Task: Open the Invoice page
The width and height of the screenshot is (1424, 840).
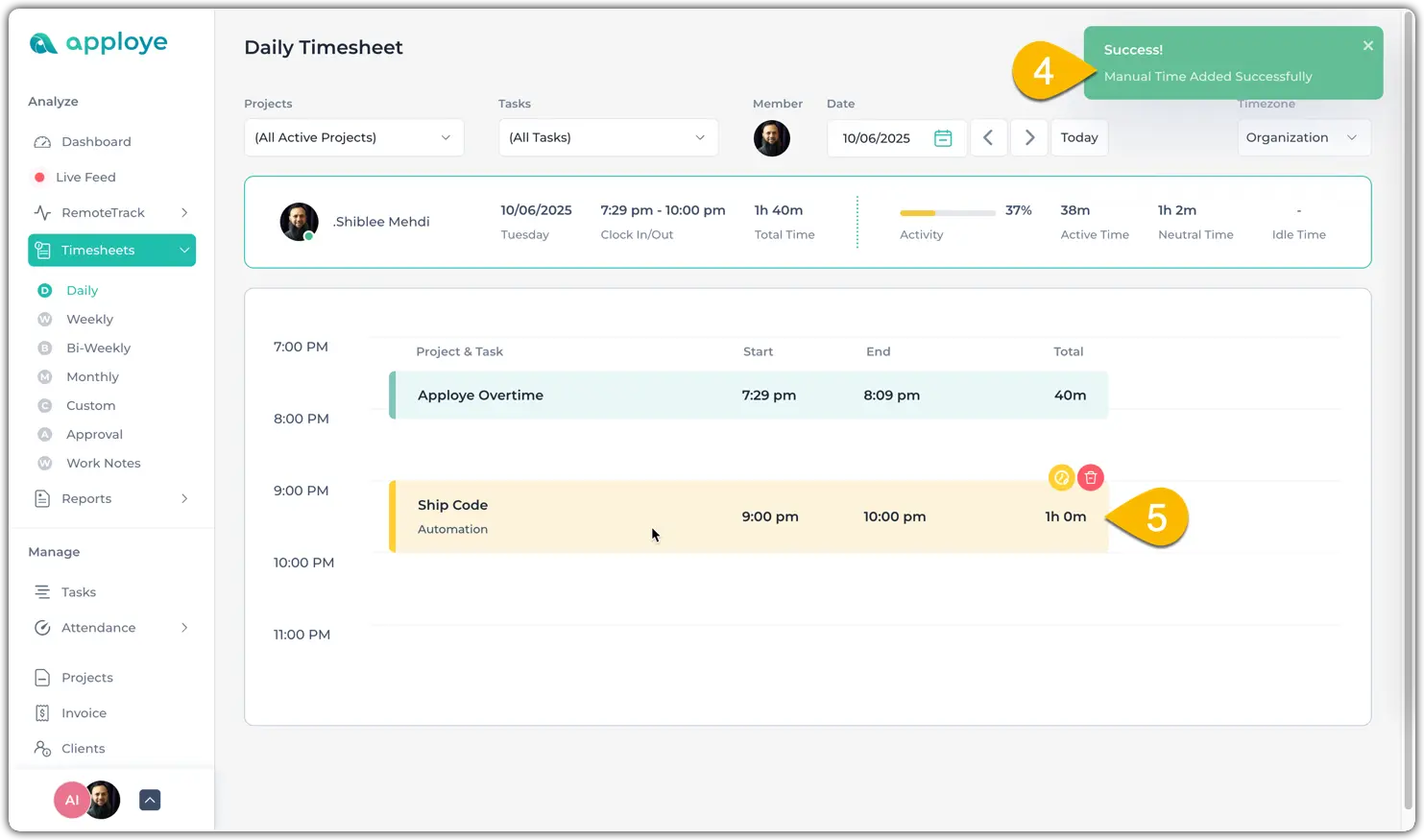Action: click(84, 713)
